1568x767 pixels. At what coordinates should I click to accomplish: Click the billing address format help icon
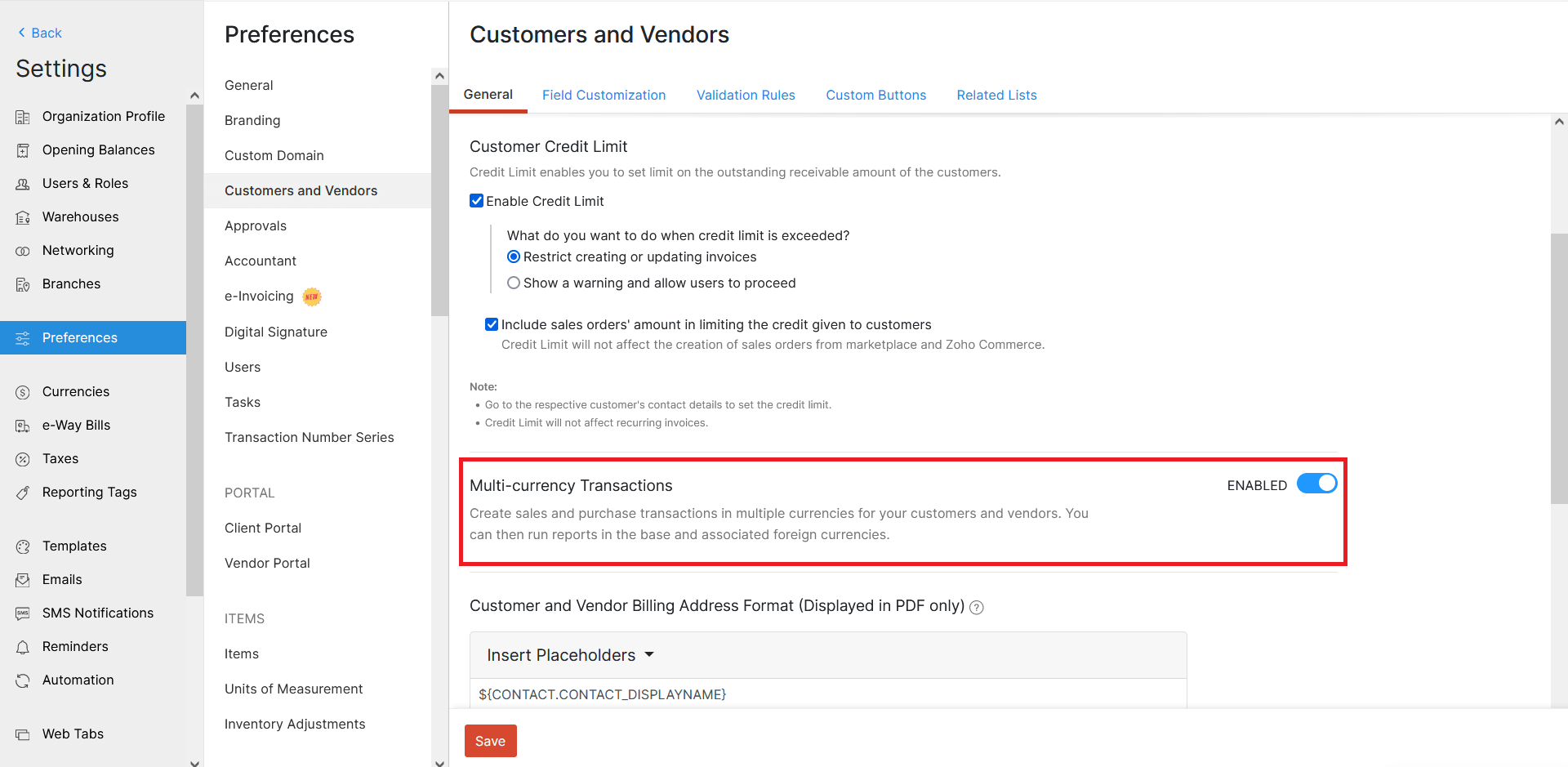(977, 607)
